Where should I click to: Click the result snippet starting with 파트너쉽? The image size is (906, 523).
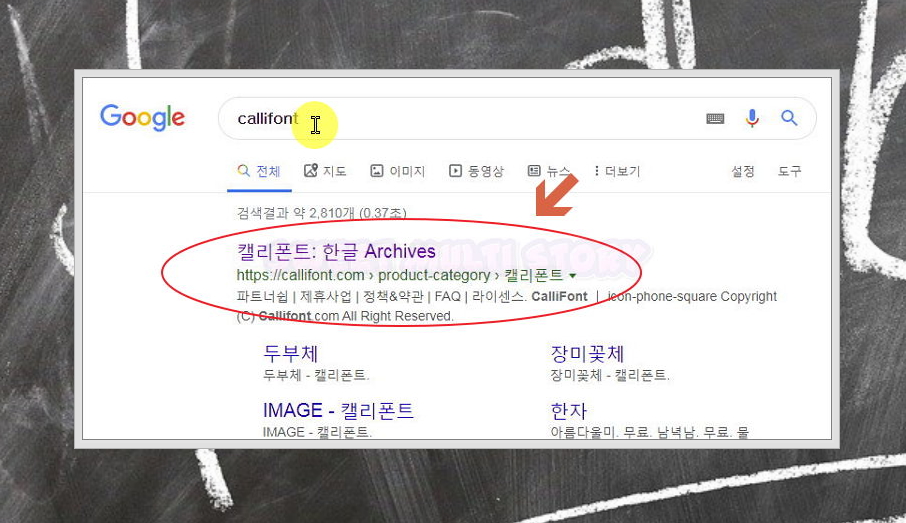click(x=506, y=306)
